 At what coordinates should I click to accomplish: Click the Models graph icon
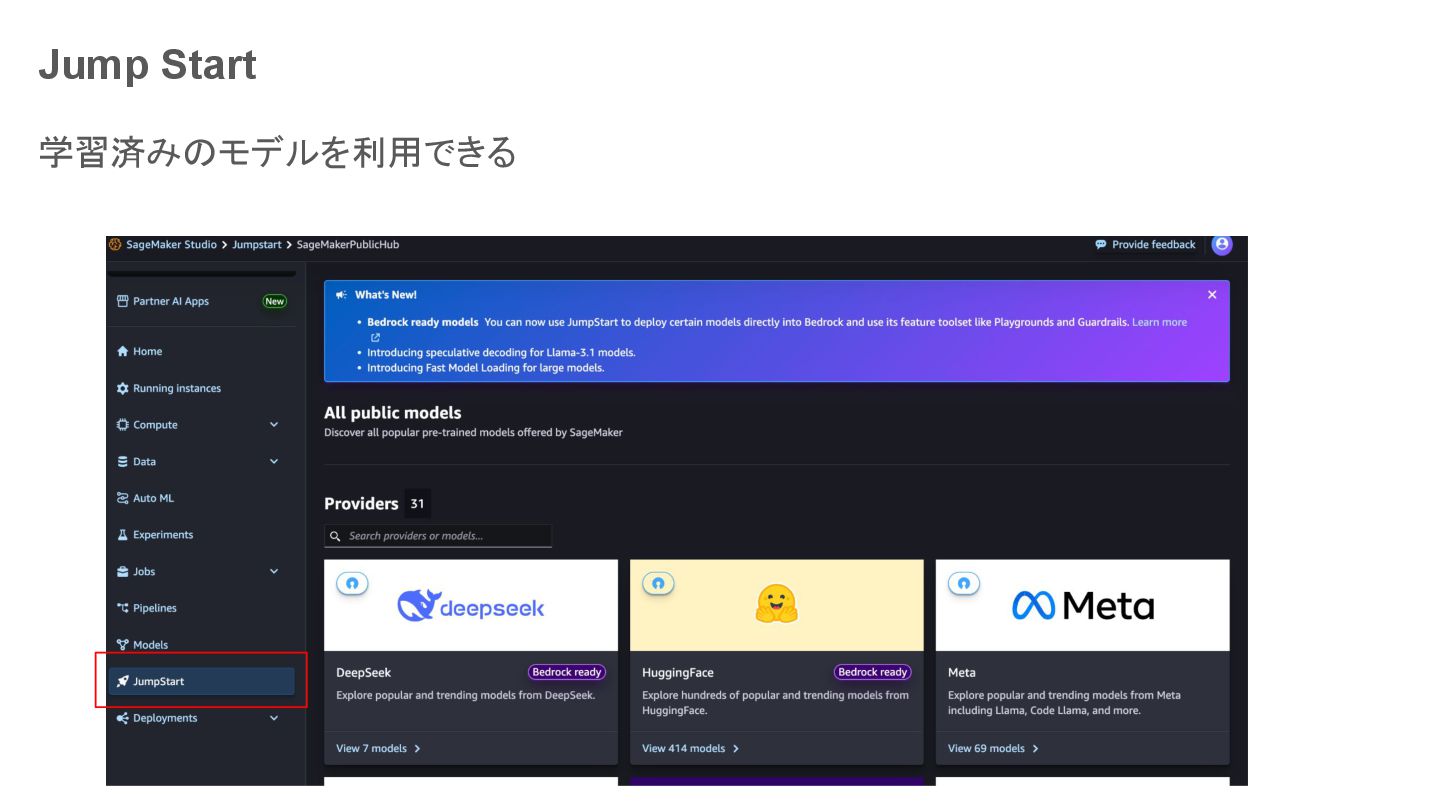click(123, 645)
